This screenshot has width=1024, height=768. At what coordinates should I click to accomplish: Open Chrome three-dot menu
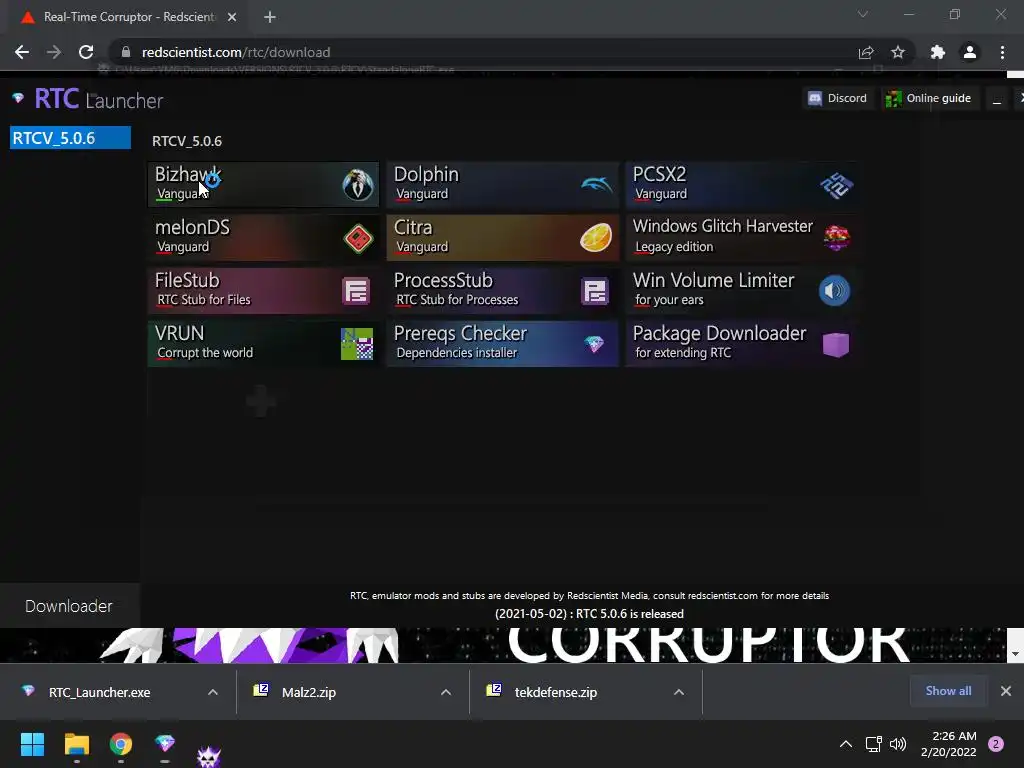pos(1002,52)
